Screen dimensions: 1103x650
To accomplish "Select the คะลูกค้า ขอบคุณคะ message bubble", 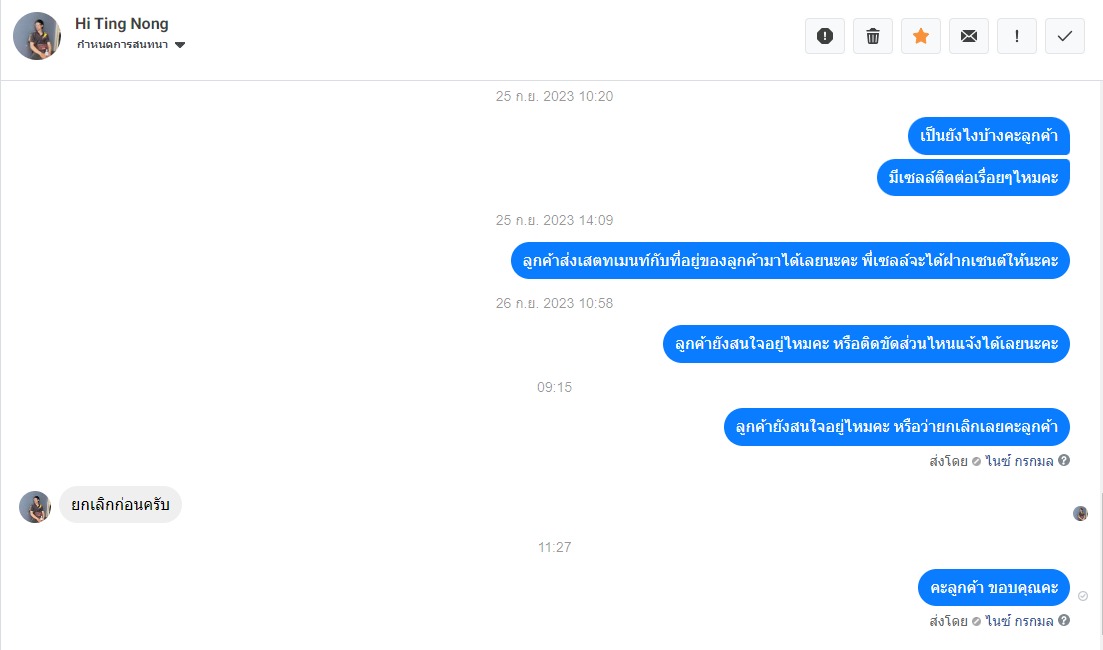I will click(x=993, y=587).
